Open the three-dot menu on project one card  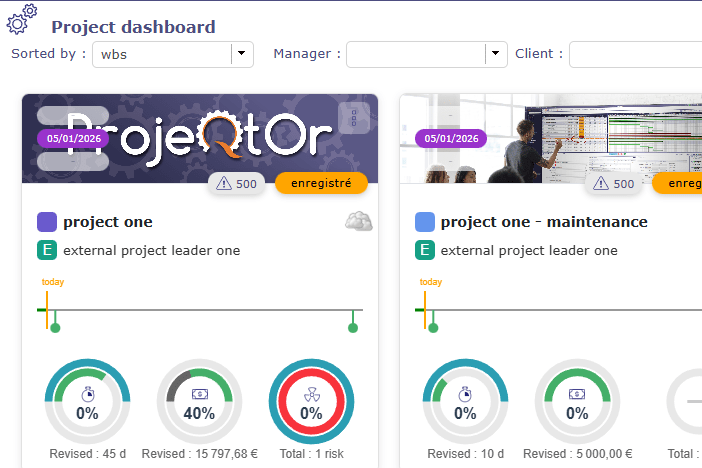[355, 117]
